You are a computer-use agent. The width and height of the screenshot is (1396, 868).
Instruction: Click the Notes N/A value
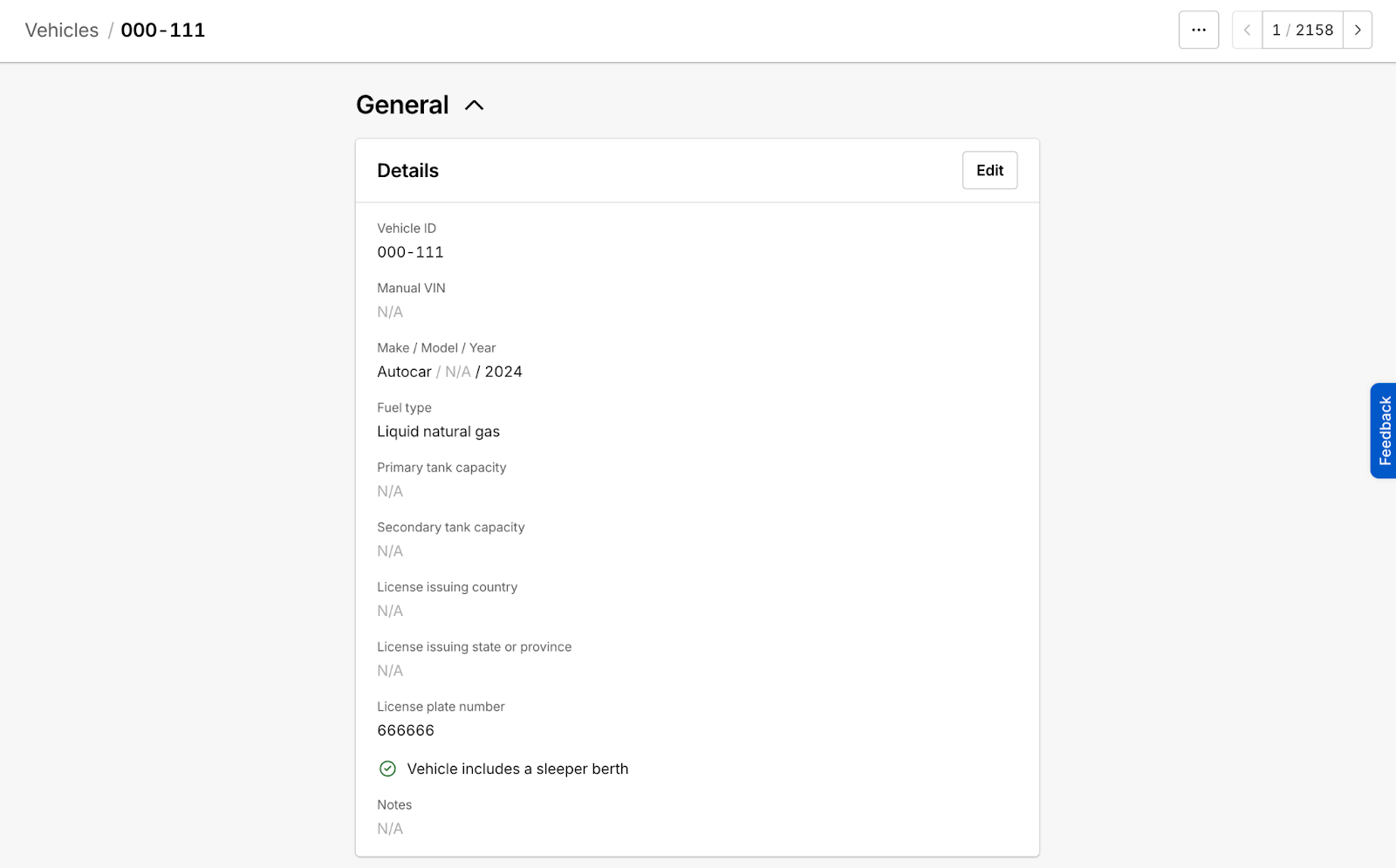[390, 829]
